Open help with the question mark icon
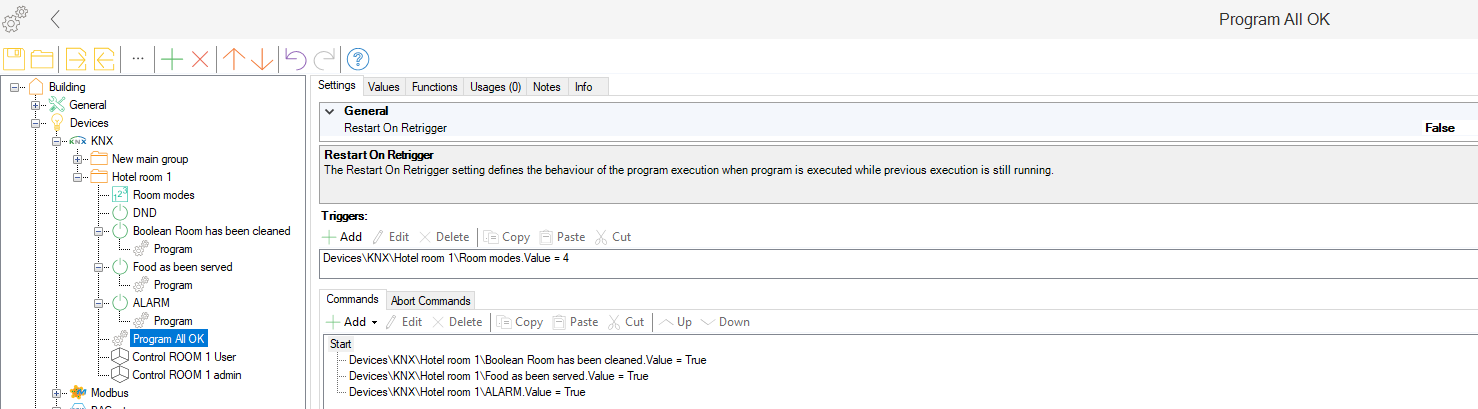Screen dimensions: 1478x409 pos(358,59)
